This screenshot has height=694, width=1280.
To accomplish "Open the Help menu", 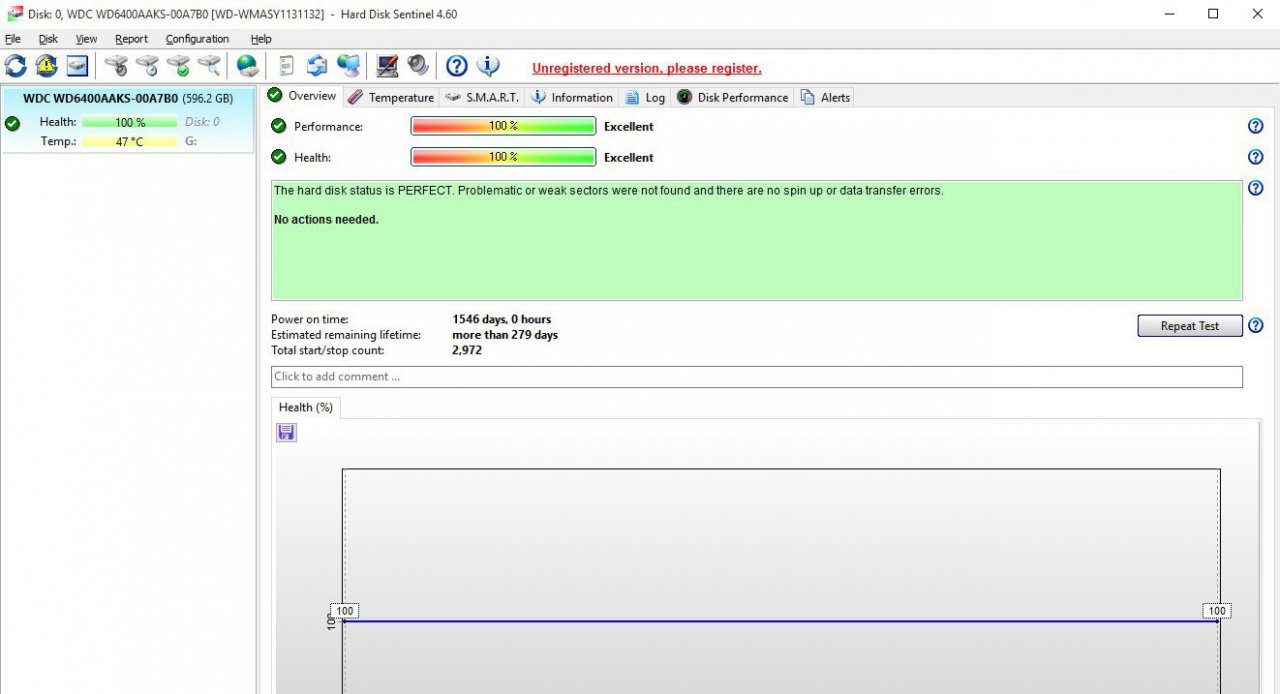I will (261, 39).
